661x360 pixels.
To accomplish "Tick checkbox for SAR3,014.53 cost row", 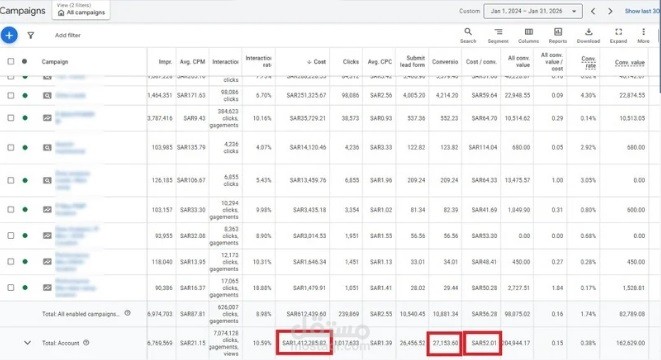I will (11, 236).
